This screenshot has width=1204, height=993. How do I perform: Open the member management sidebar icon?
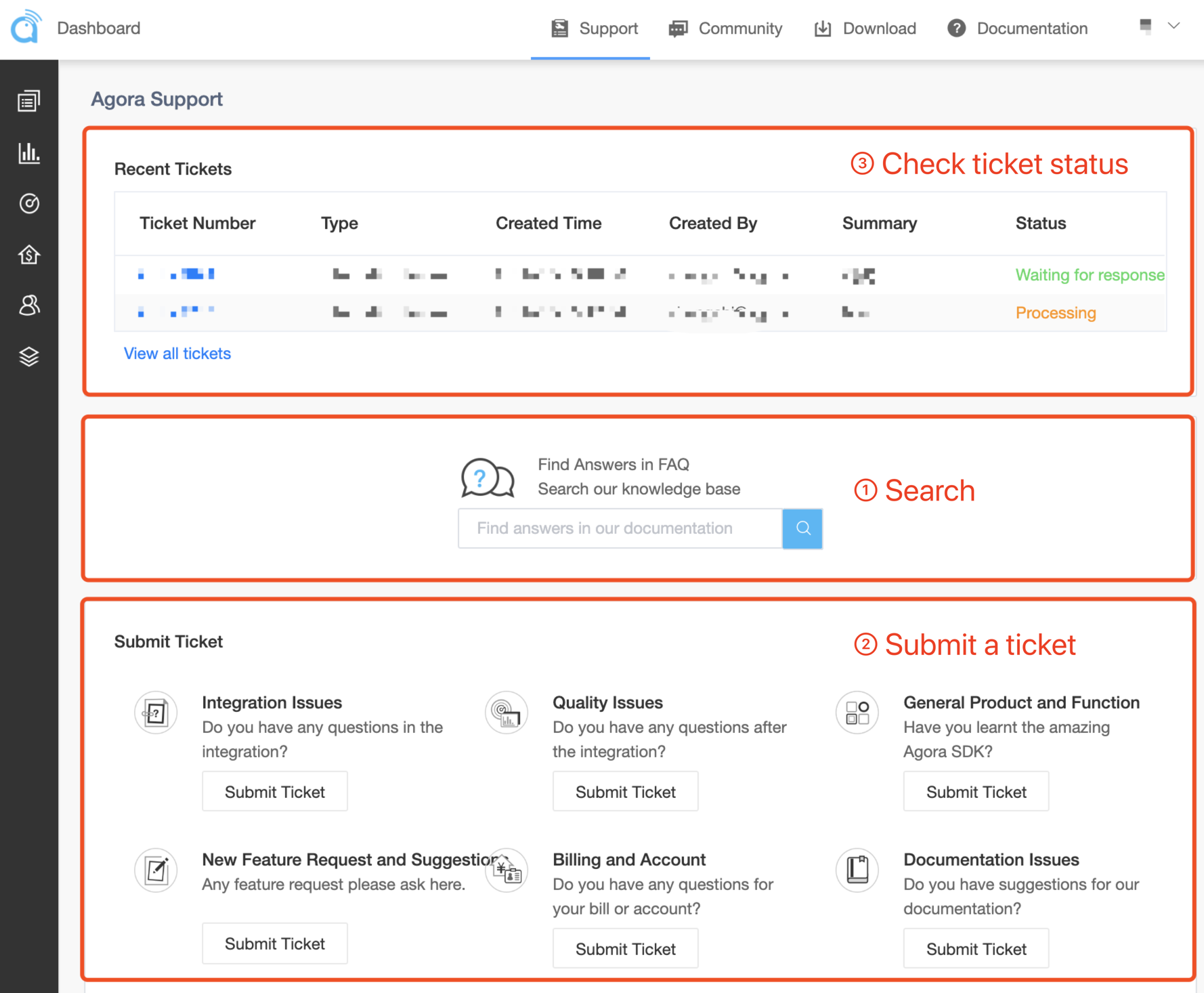point(29,305)
